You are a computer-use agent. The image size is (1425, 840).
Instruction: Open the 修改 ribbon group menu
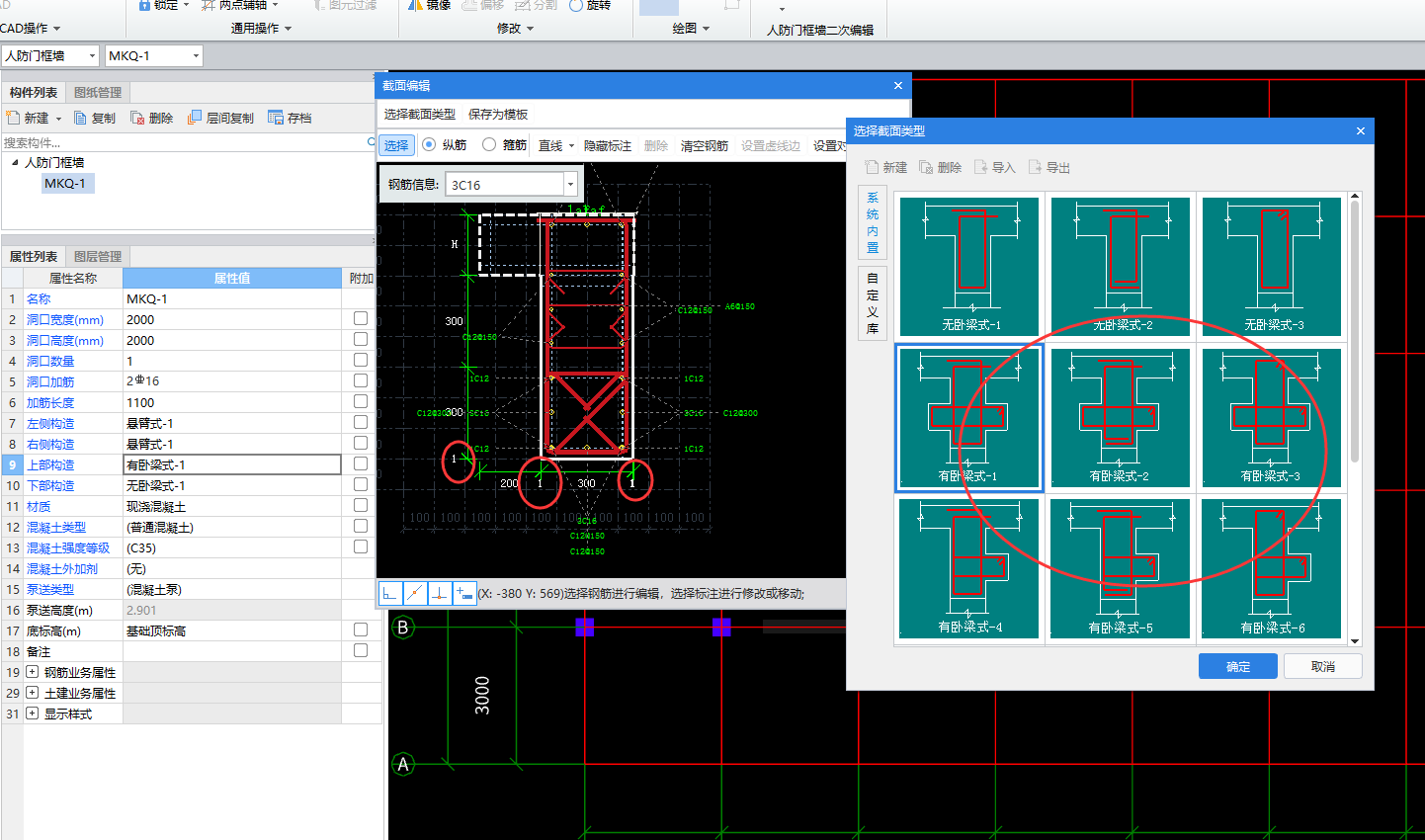point(515,29)
